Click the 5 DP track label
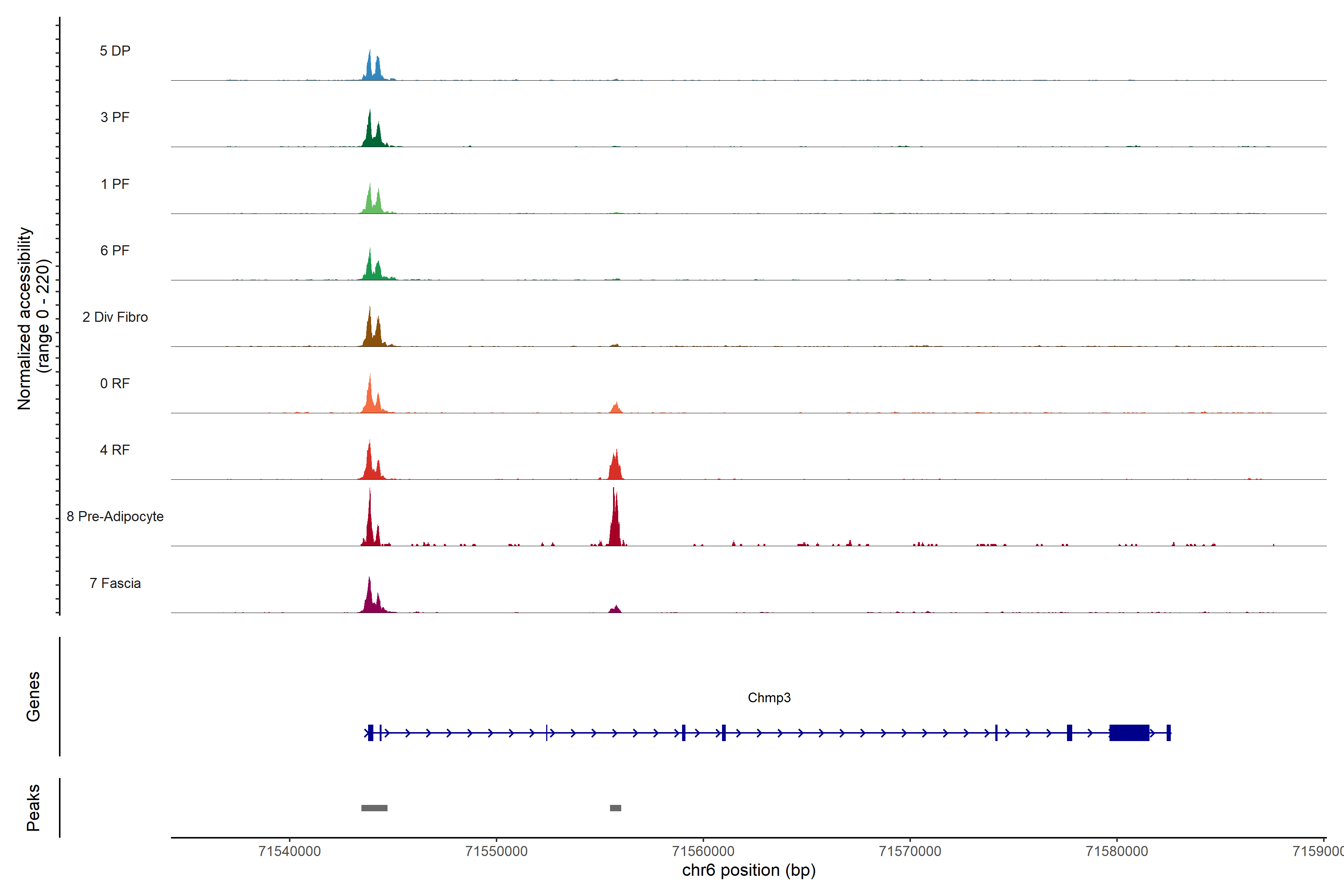Image resolution: width=1344 pixels, height=896 pixels. coord(115,51)
